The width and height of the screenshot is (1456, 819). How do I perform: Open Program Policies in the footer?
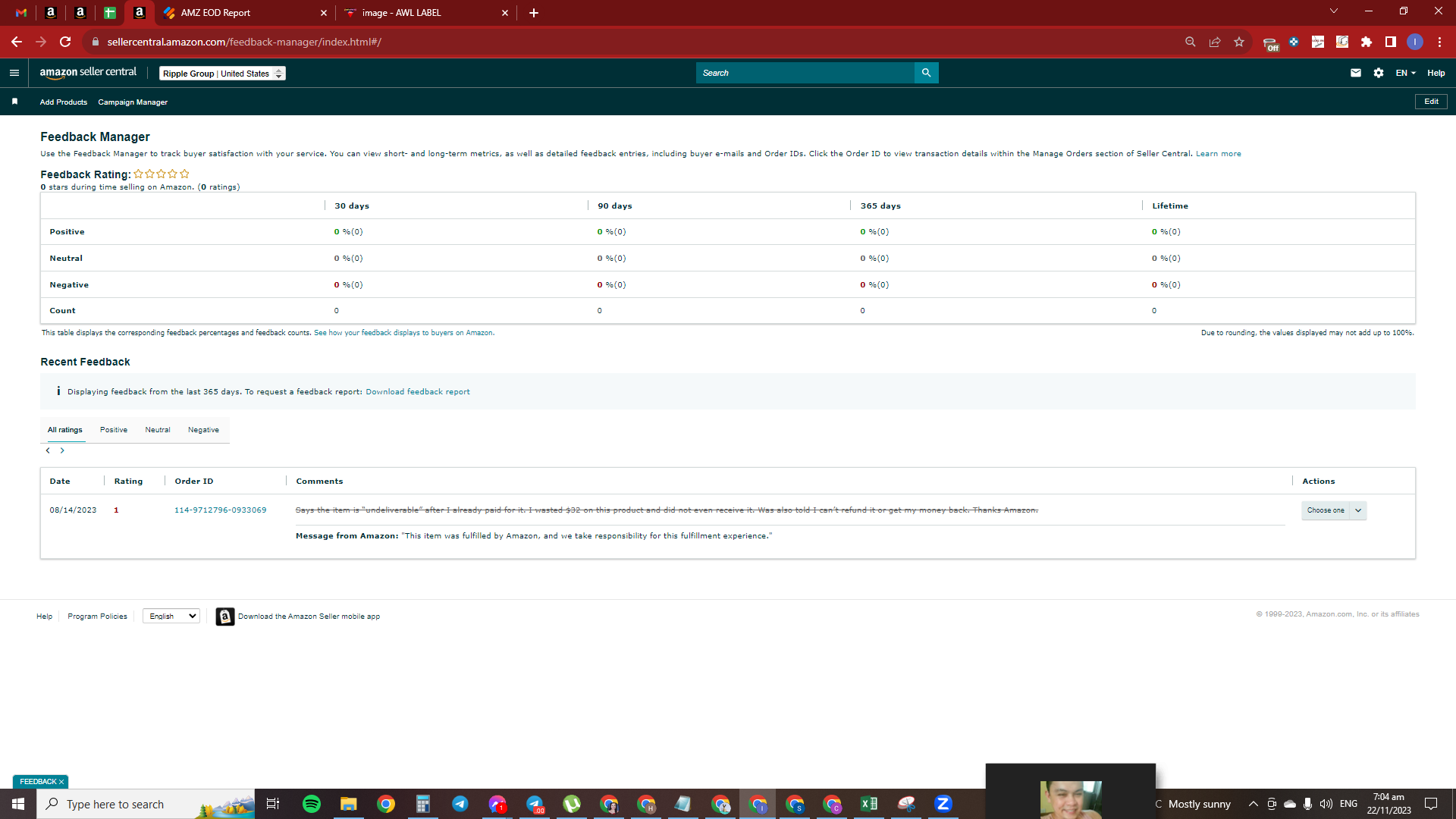point(97,617)
